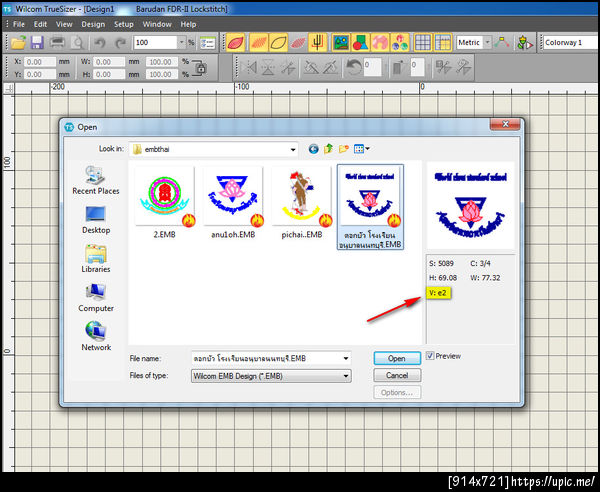The image size is (600, 492).
Task: Toggle the Rulers and Guides icon
Action: click(x=442, y=42)
